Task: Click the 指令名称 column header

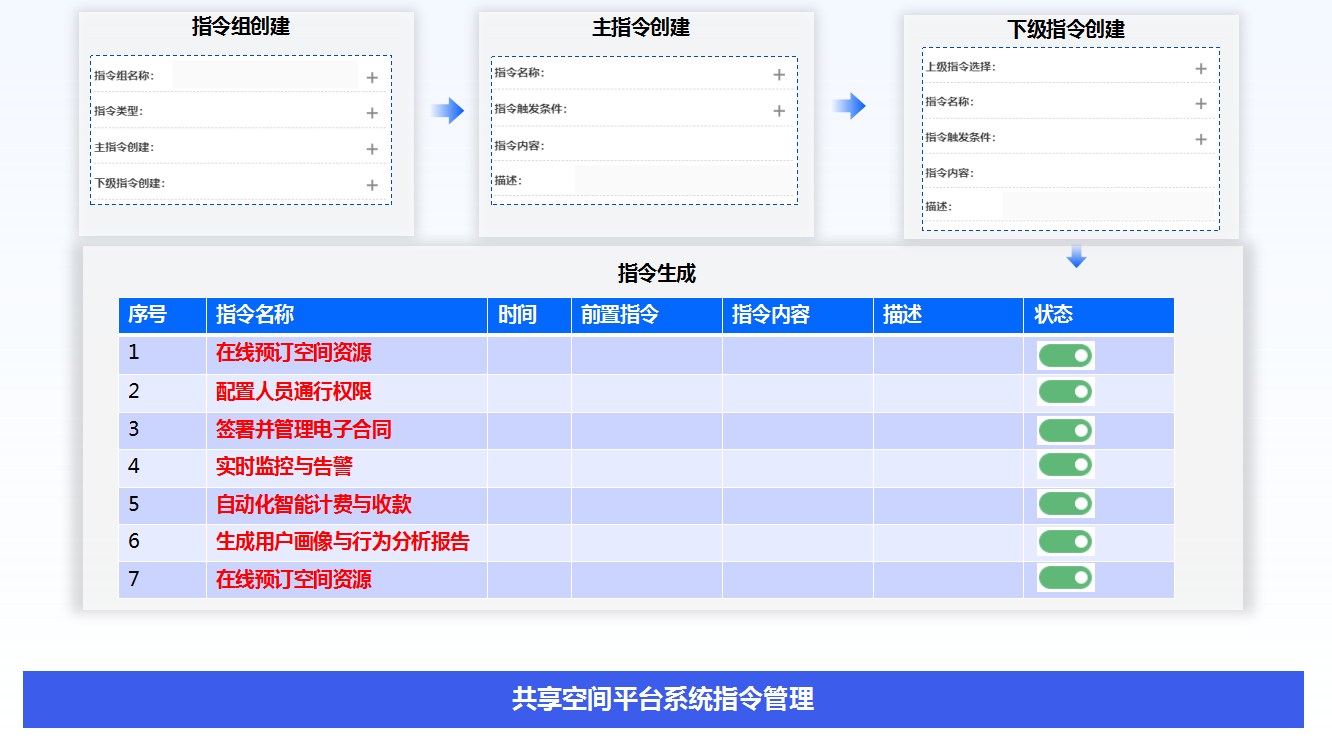Action: click(255, 315)
